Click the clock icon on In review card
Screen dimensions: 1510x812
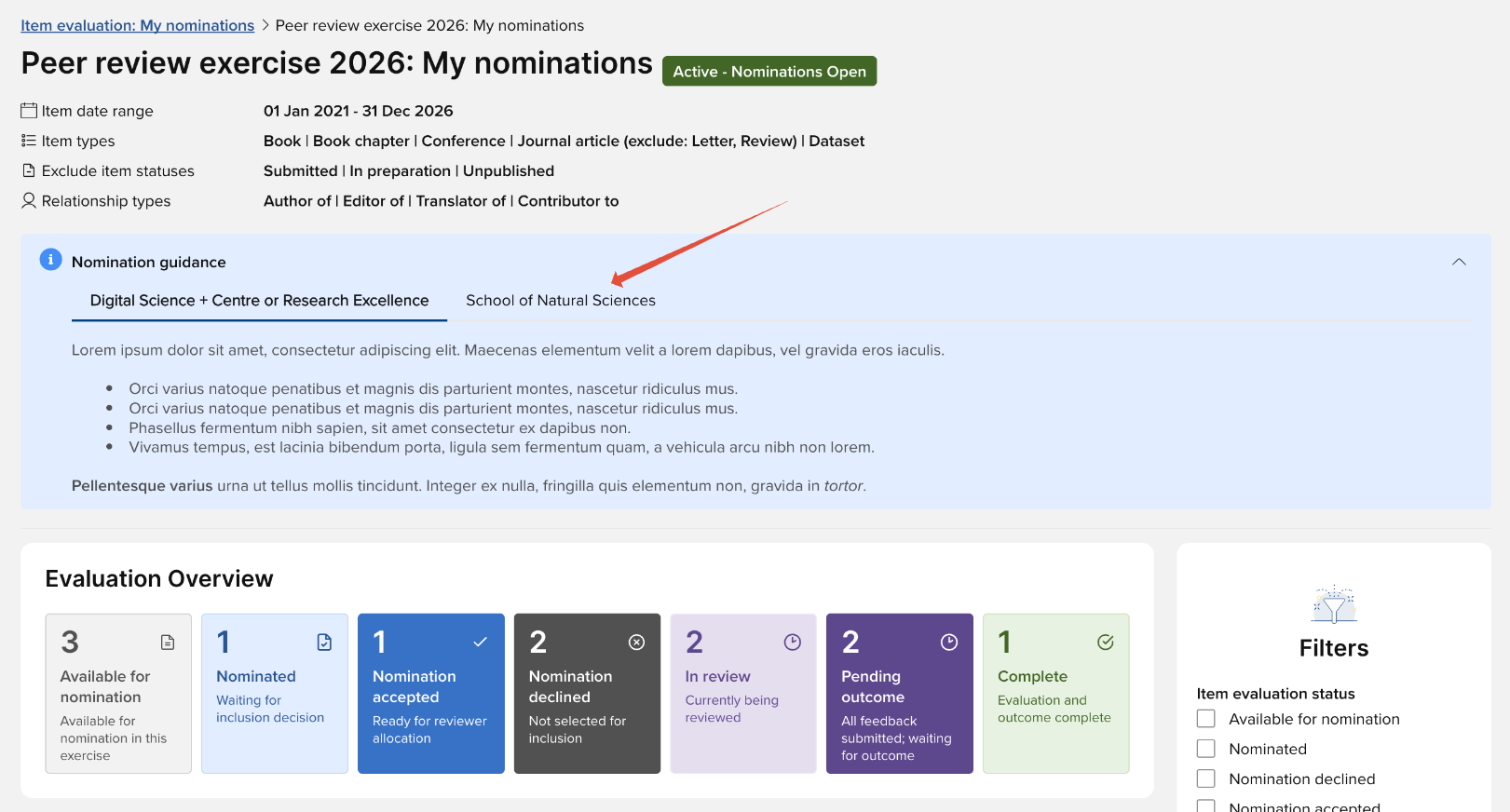793,643
